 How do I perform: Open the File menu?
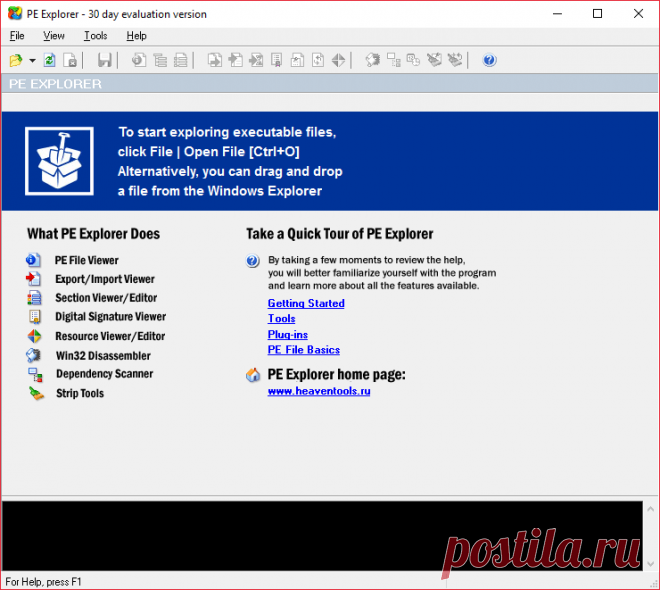tap(17, 36)
